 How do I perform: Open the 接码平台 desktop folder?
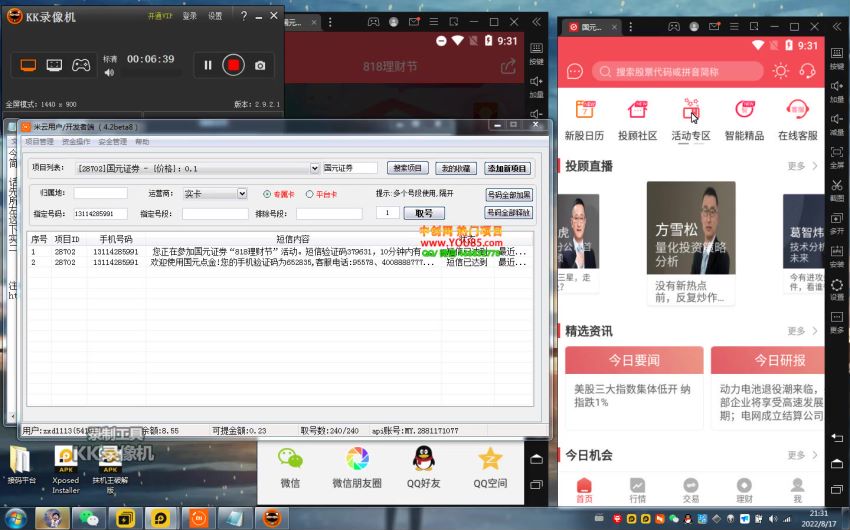21,464
